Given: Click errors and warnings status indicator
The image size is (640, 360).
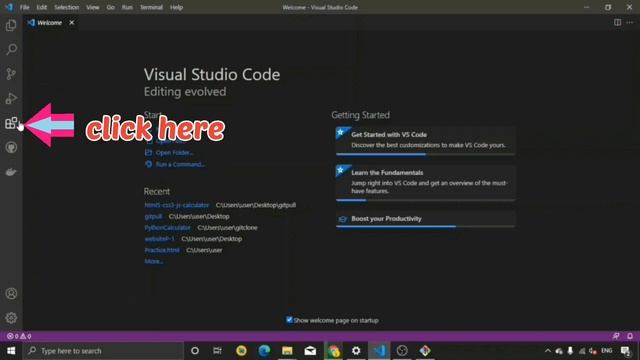Looking at the screenshot, I should pyautogui.click(x=19, y=336).
